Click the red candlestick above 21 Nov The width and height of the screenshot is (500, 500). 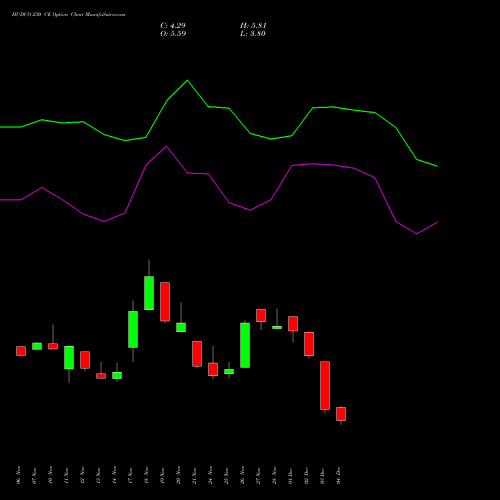point(197,354)
